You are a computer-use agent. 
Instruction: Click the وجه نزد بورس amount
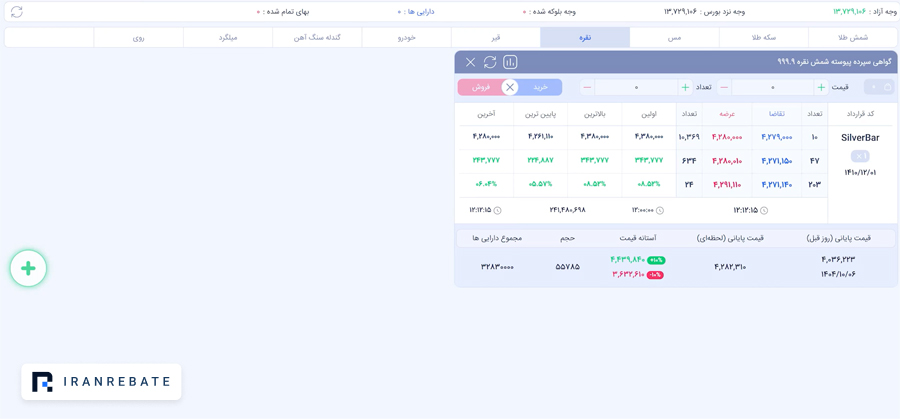pyautogui.click(x=680, y=11)
